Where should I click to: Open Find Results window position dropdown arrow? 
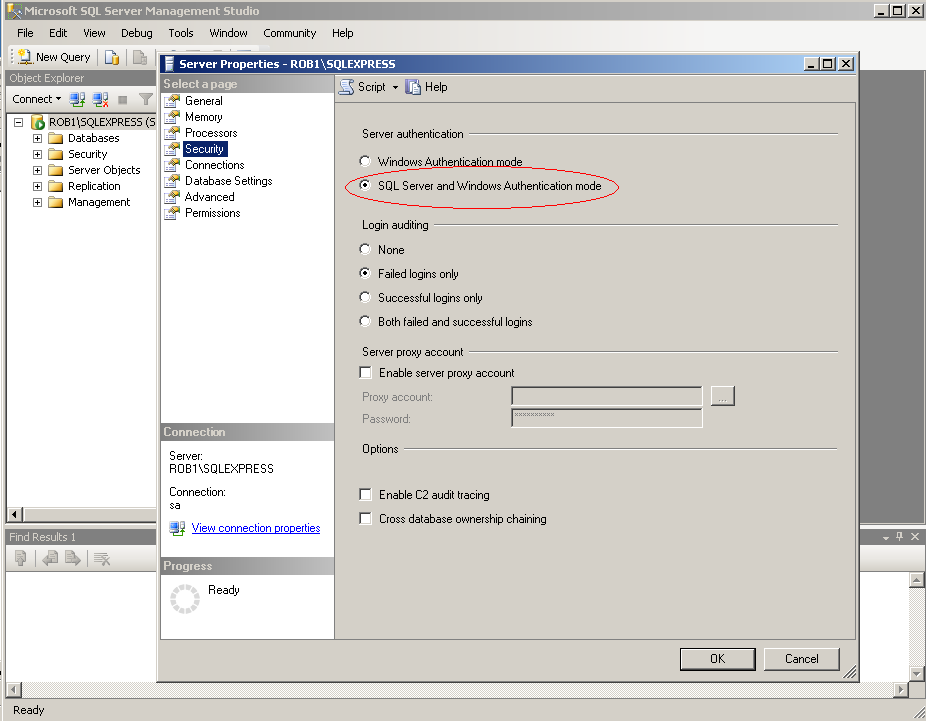885,537
